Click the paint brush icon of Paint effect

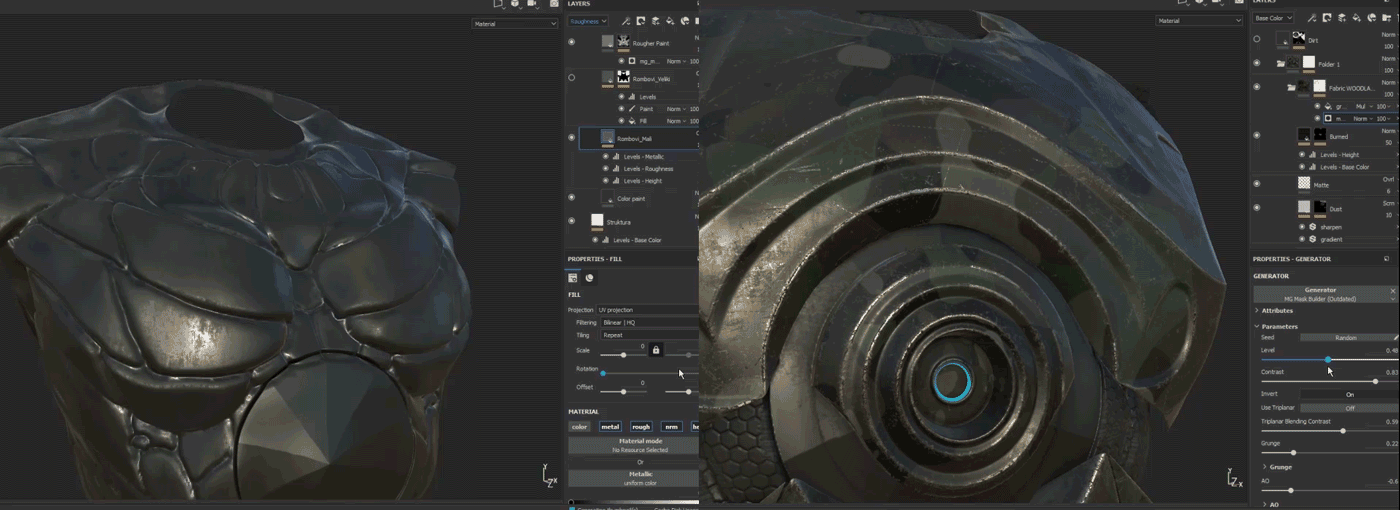[x=632, y=109]
